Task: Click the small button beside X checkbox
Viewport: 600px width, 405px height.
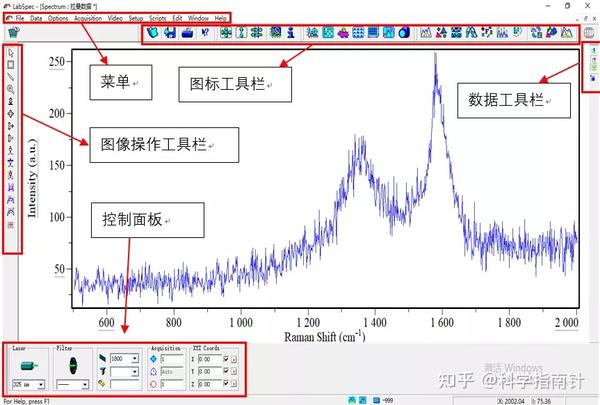Action: [234, 359]
